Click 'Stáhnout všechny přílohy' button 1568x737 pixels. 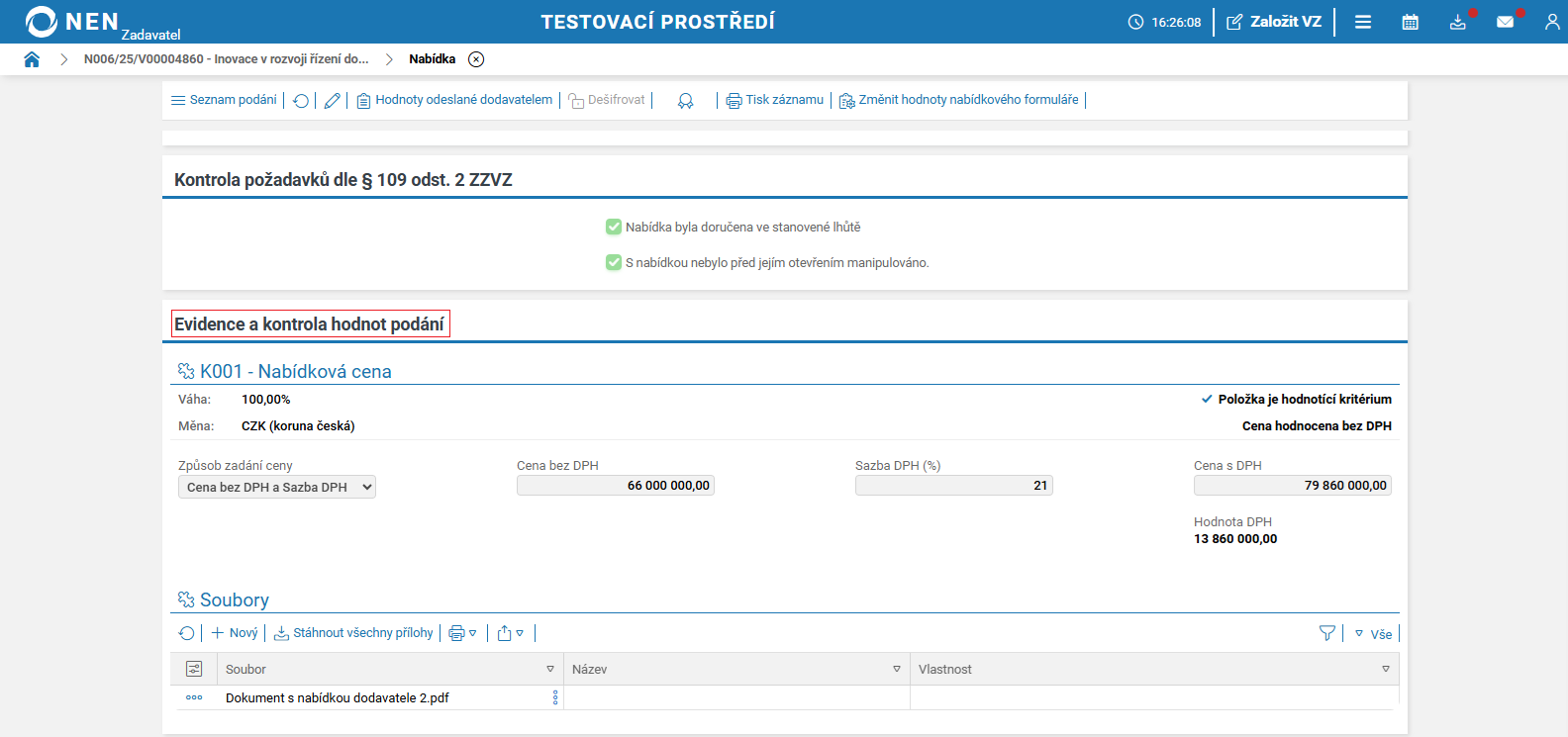coord(353,633)
